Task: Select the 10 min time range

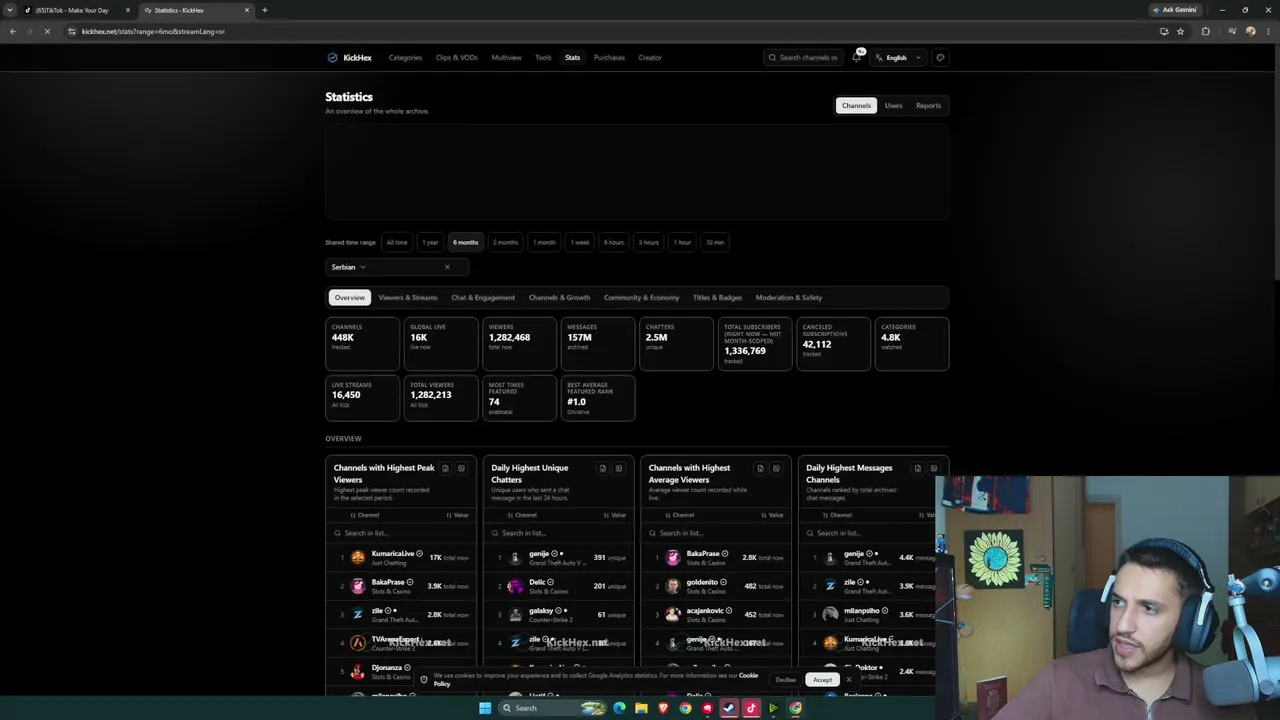Action: click(x=715, y=242)
